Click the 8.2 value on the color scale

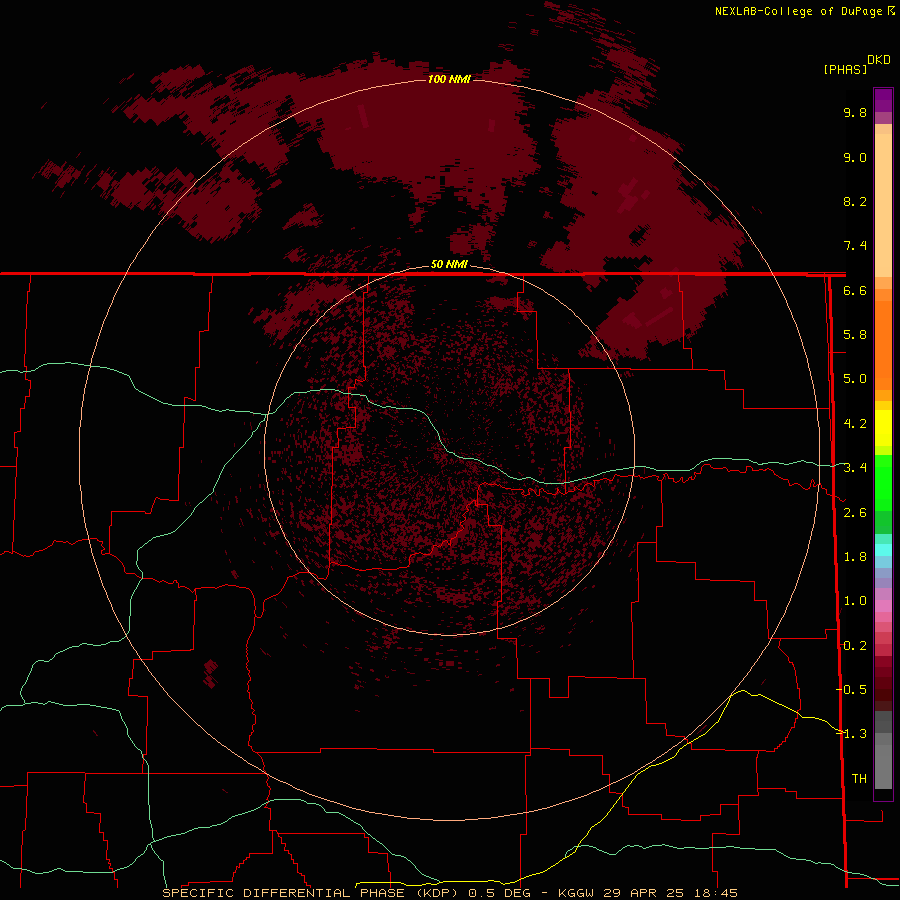click(855, 201)
